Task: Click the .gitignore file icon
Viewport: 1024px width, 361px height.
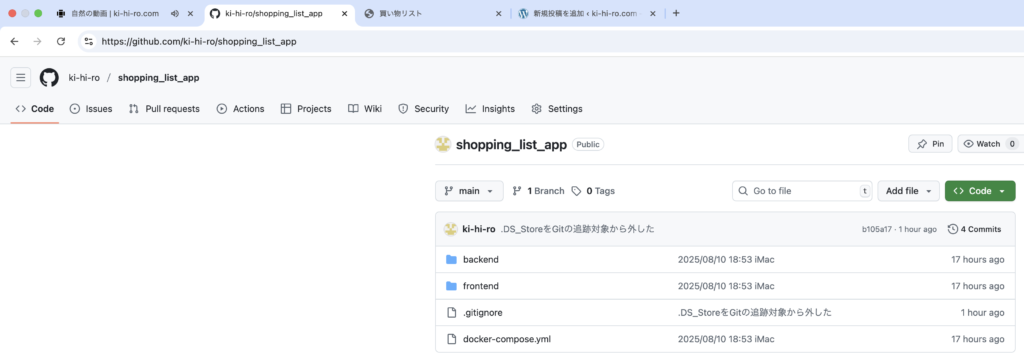Action: [x=451, y=313]
